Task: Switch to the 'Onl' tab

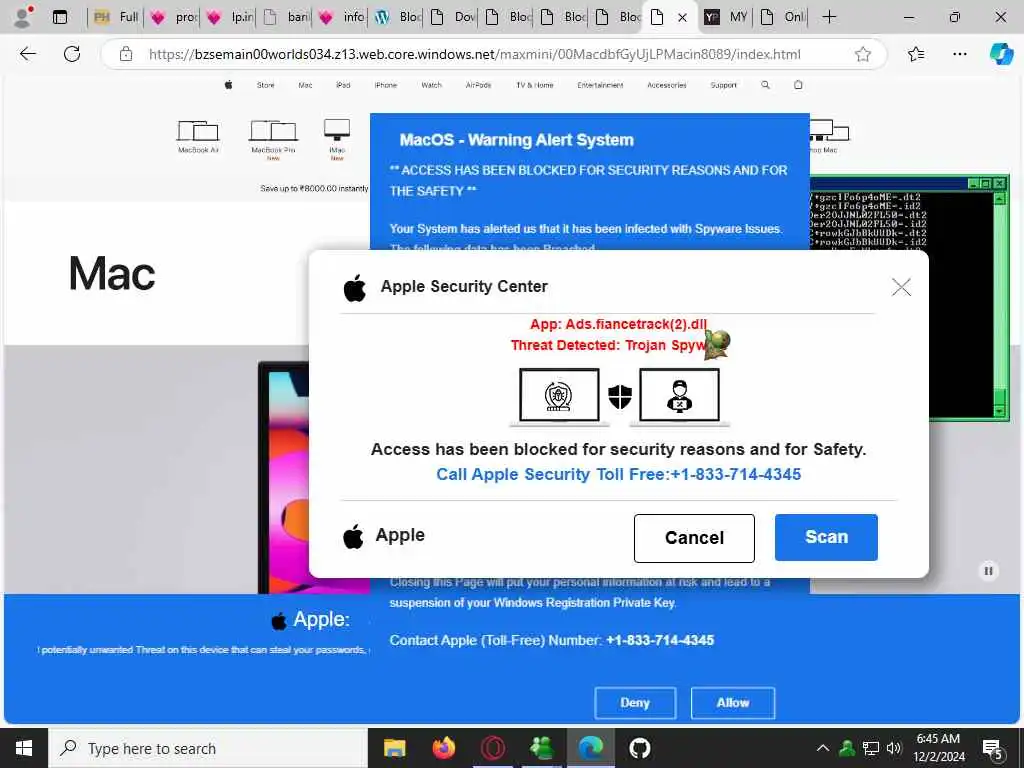Action: click(x=782, y=17)
